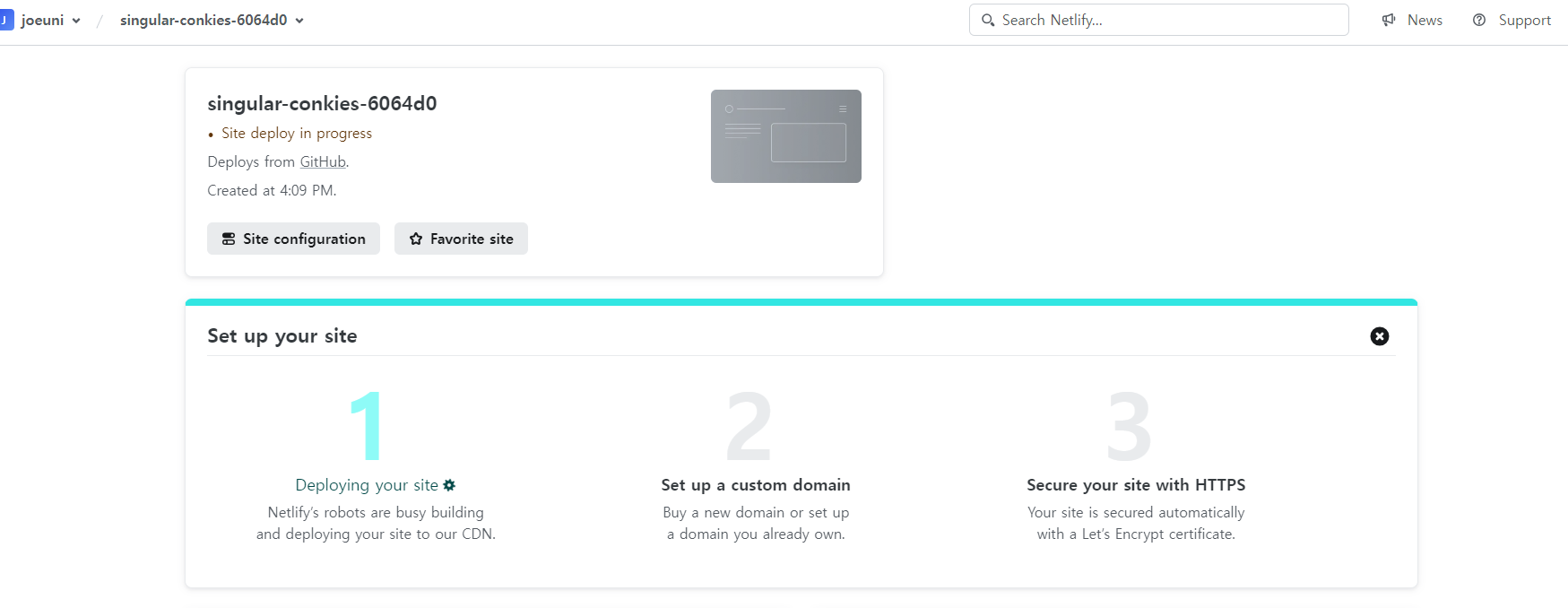Open the News link

coord(1424,20)
